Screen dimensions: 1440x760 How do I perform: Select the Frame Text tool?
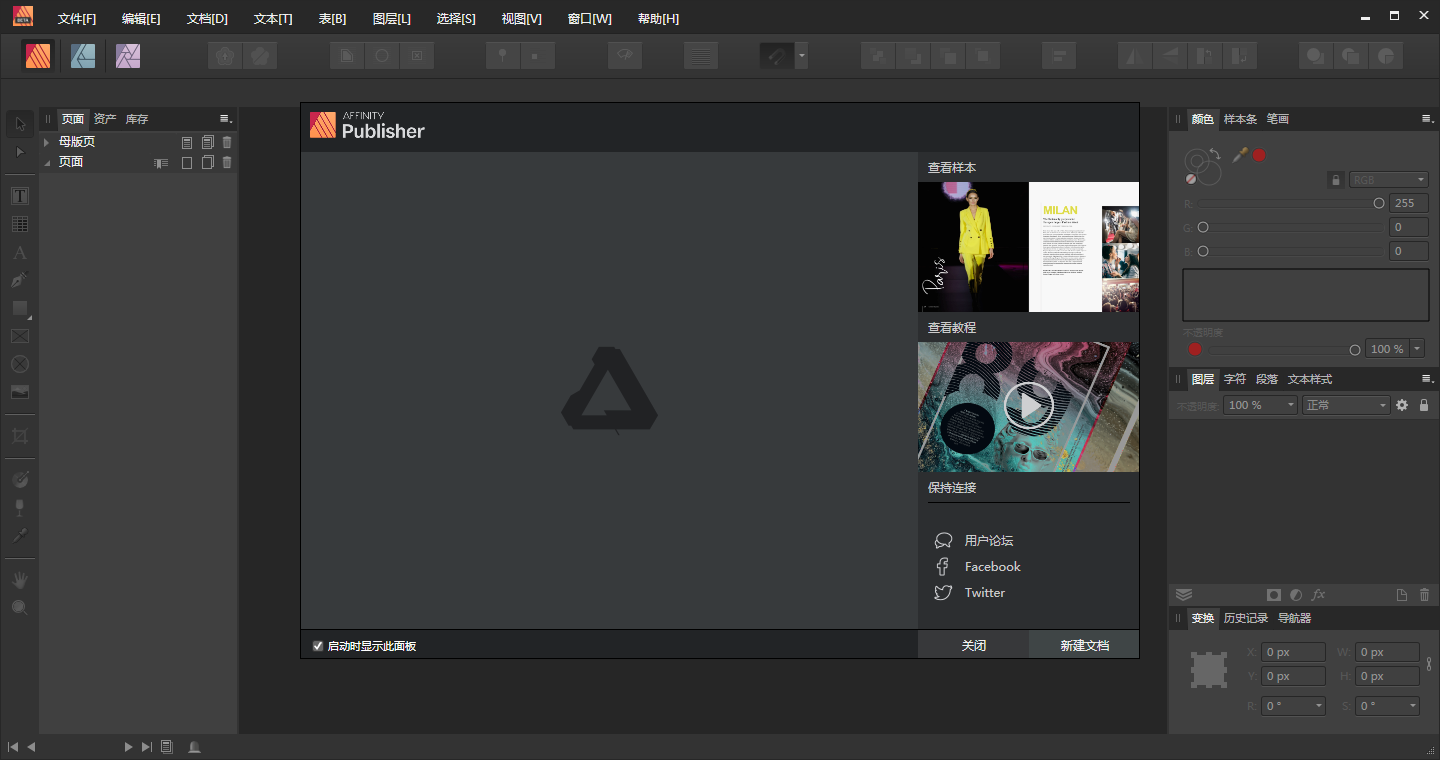pos(20,196)
